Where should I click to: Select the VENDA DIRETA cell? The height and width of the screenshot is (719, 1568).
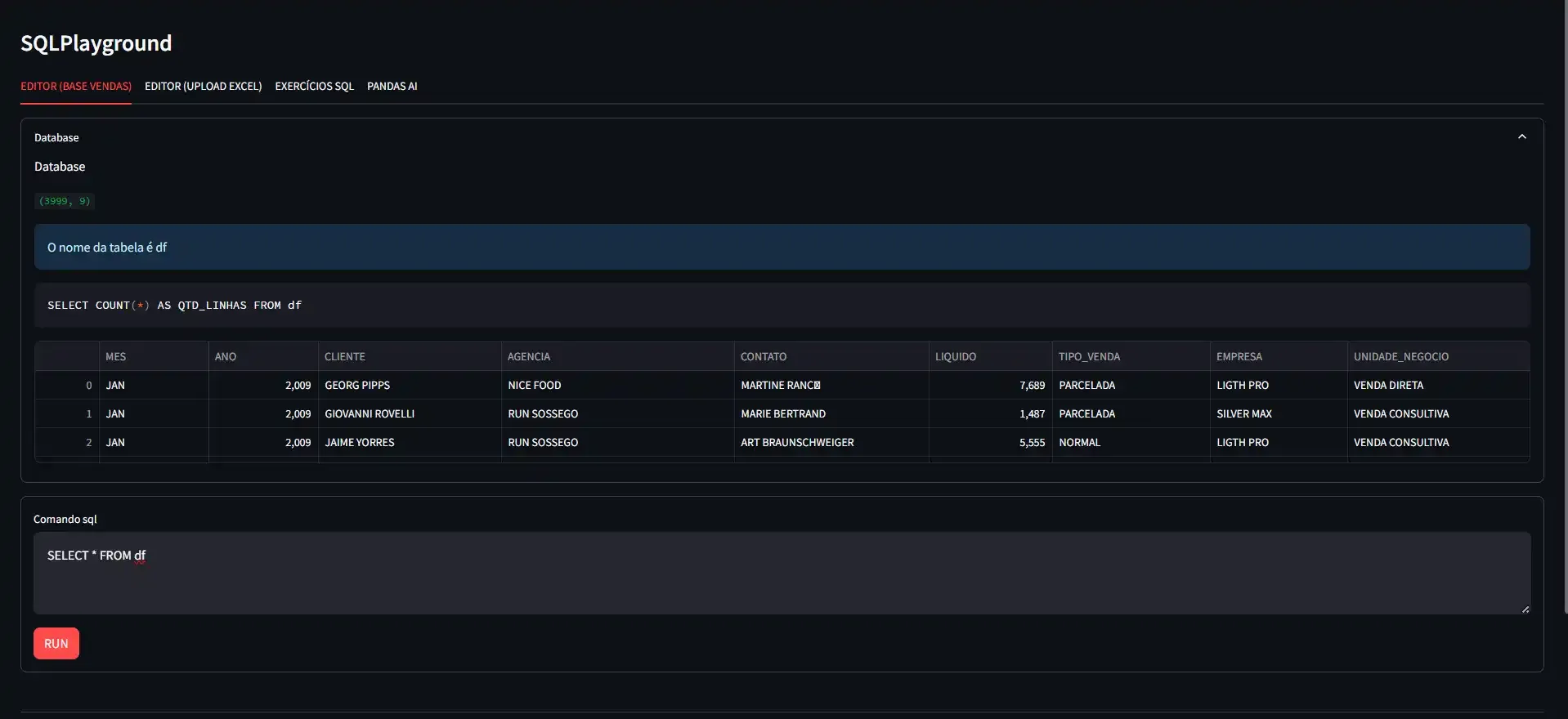point(1438,385)
